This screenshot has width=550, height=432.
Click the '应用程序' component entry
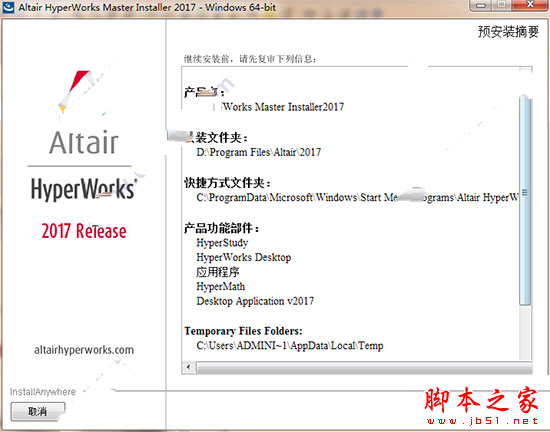218,272
